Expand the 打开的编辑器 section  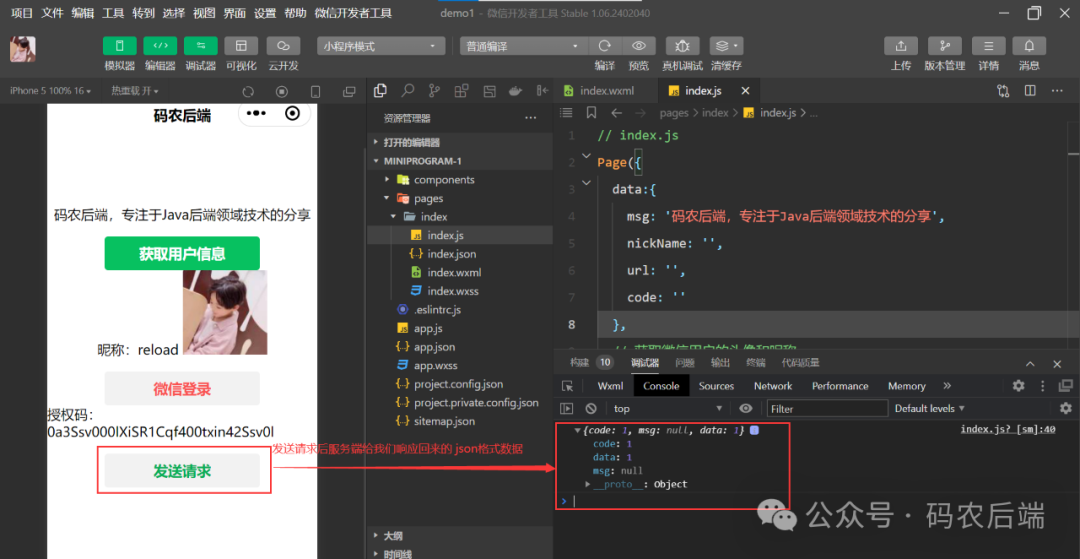click(x=460, y=143)
